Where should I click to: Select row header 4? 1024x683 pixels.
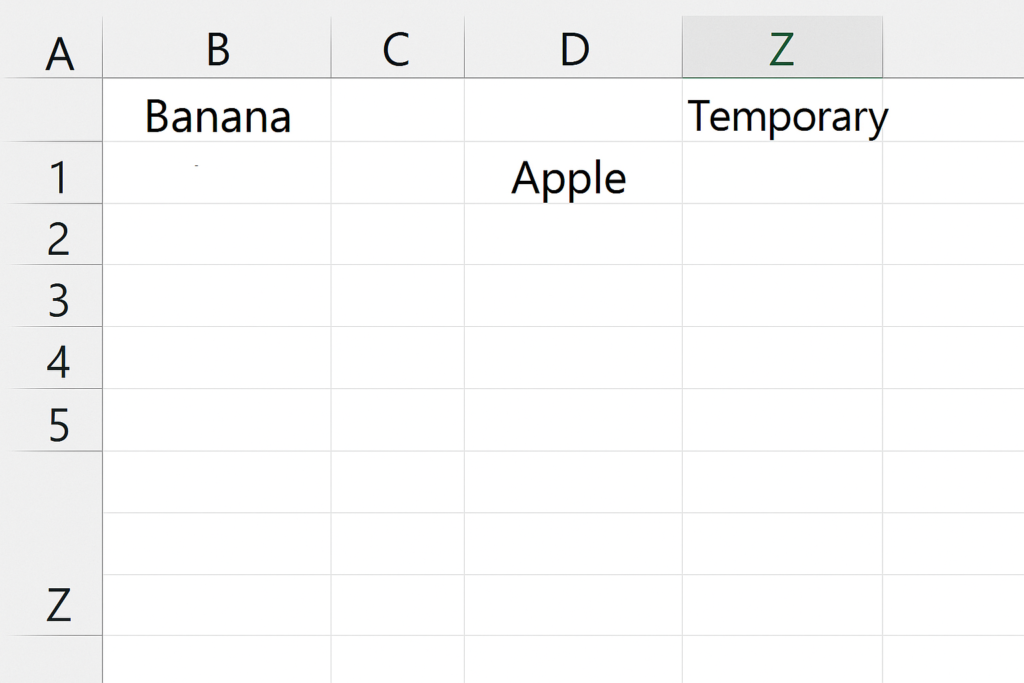pos(52,358)
